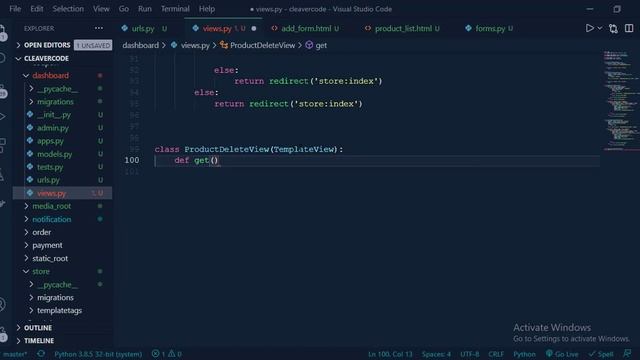This screenshot has width=640, height=360.
Task: Open the Edit menu
Action: coord(37,9)
